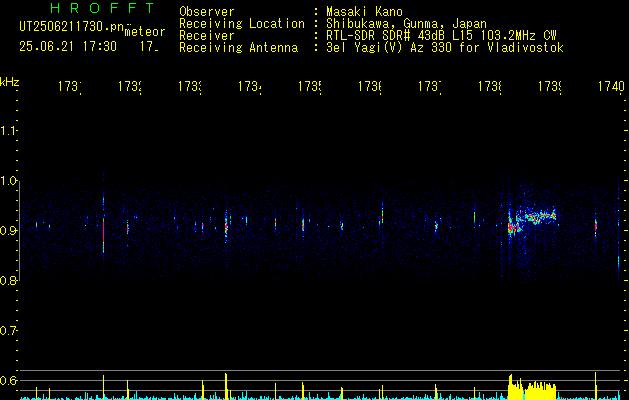Image resolution: width=629 pixels, height=400 pixels.
Task: Click the kHz axis unit label
Action: tap(9, 83)
